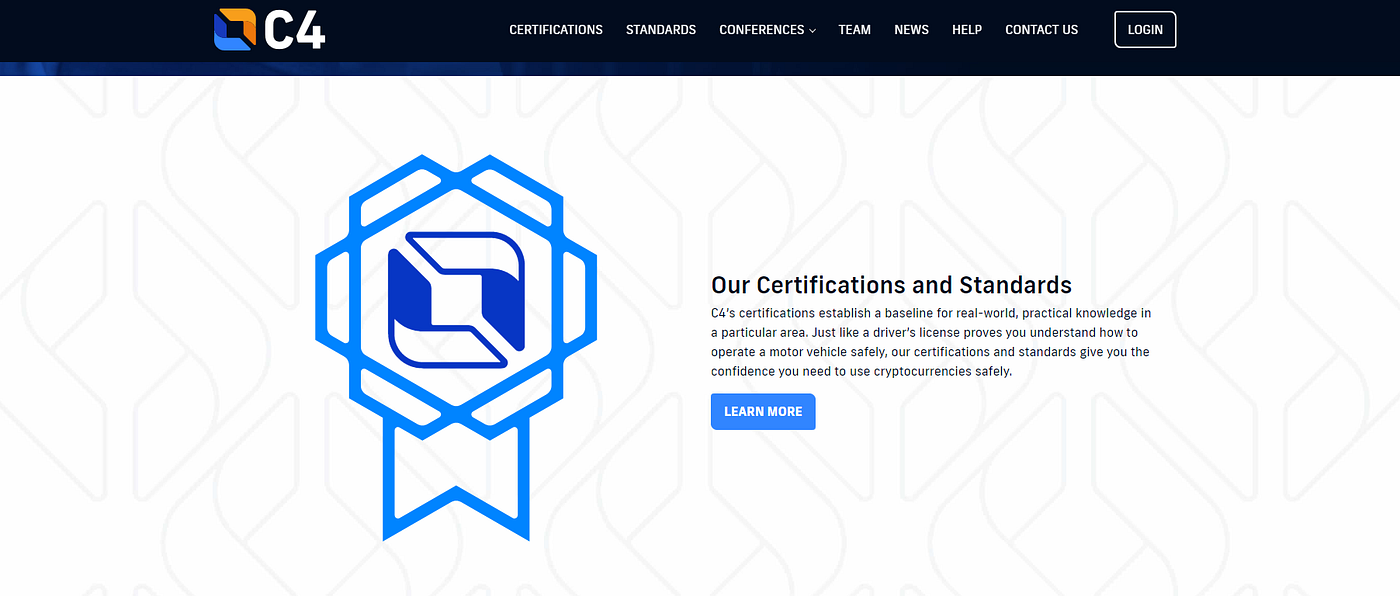Click the Learn More button
Screen dimensions: 1400x596
(763, 412)
